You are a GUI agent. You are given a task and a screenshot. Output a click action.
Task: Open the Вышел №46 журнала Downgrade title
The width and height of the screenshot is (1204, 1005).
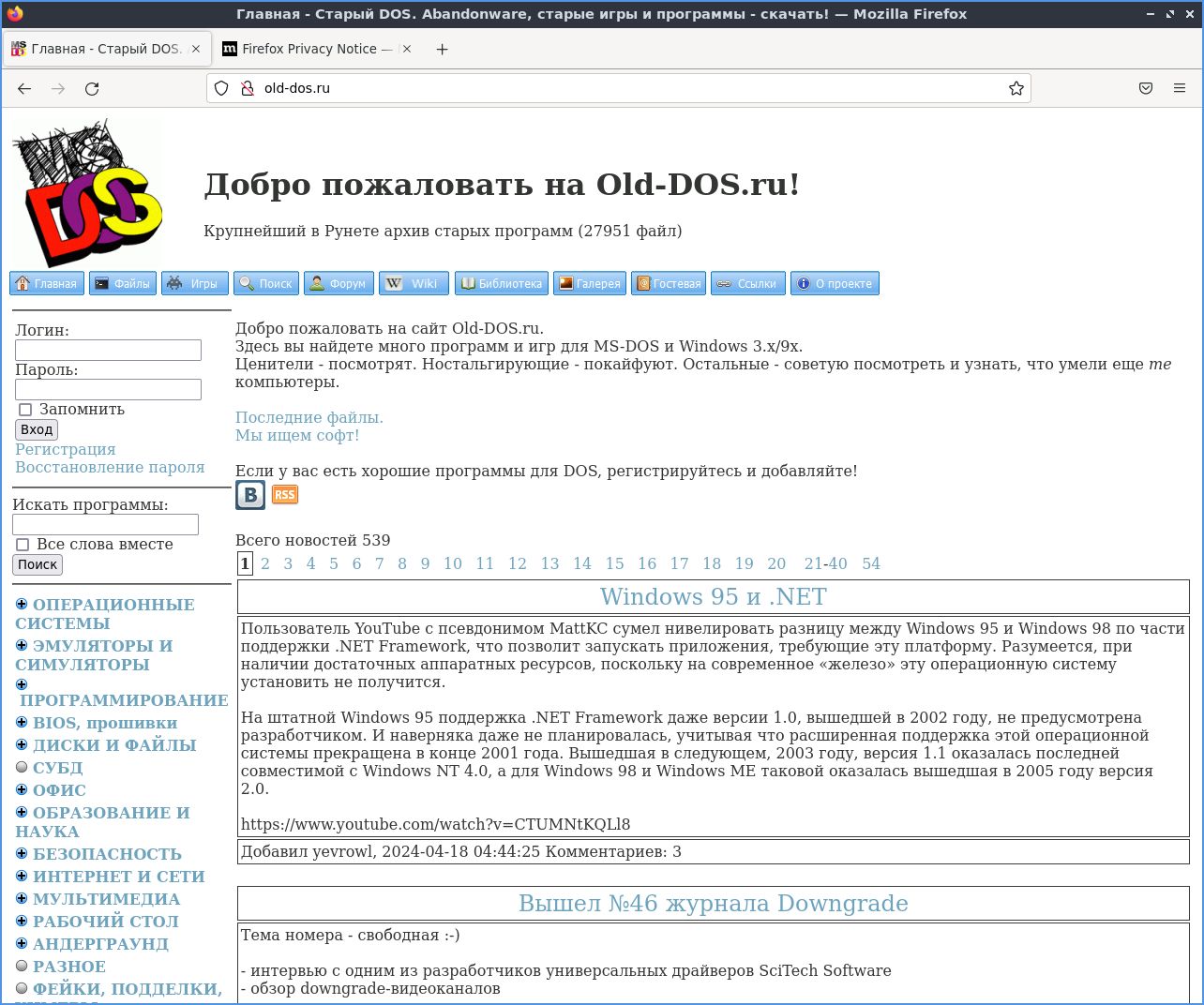(x=714, y=904)
